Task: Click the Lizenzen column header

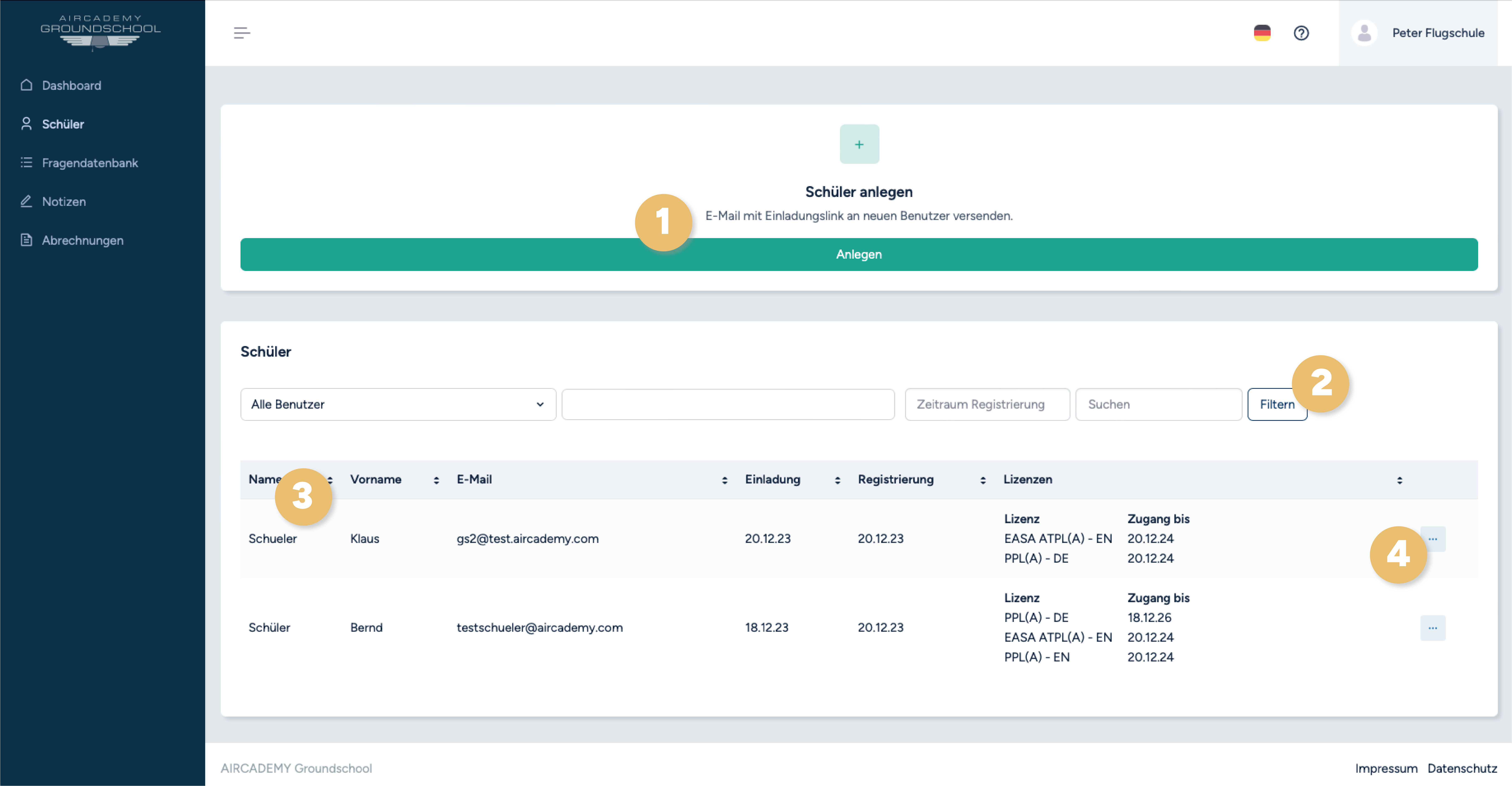Action: pos(1028,479)
